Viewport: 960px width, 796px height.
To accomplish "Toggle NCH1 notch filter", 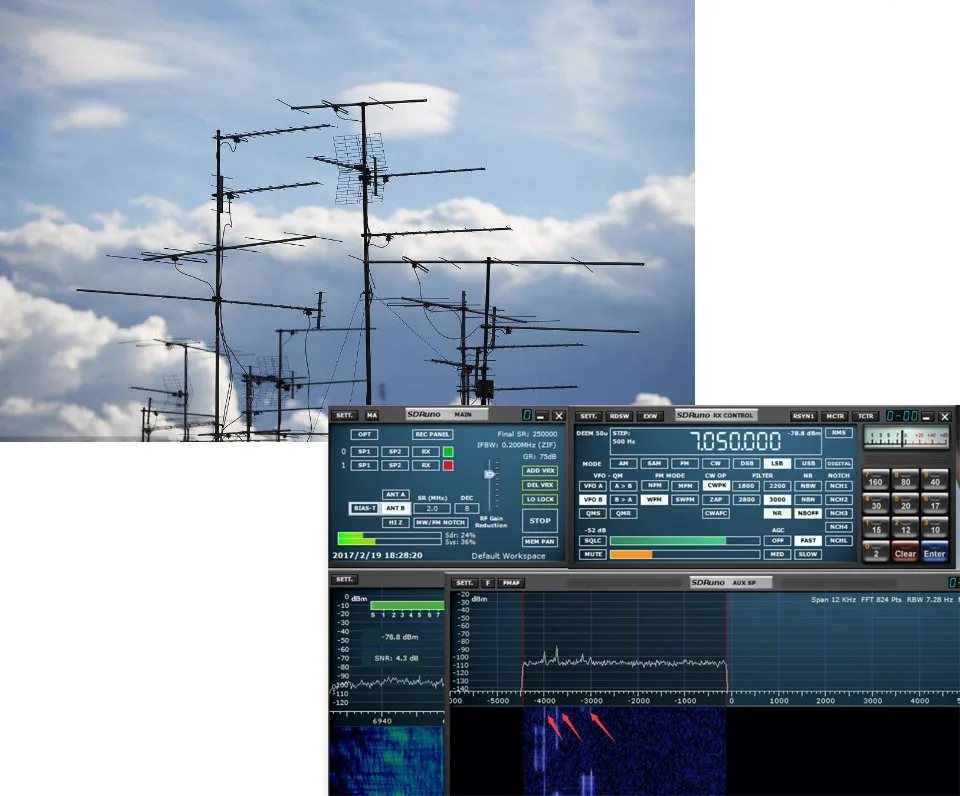I will click(839, 486).
